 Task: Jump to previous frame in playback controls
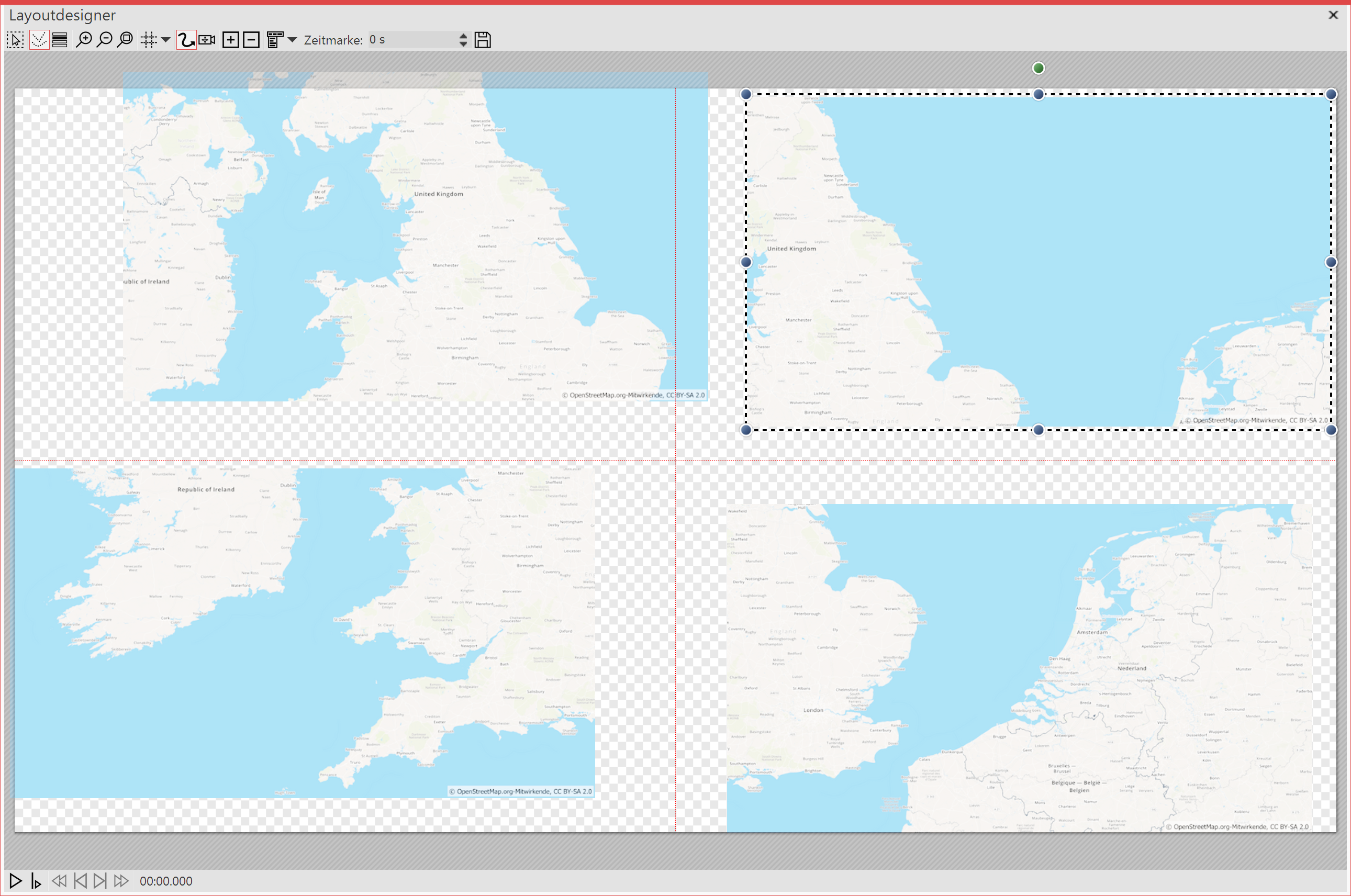tap(81, 882)
